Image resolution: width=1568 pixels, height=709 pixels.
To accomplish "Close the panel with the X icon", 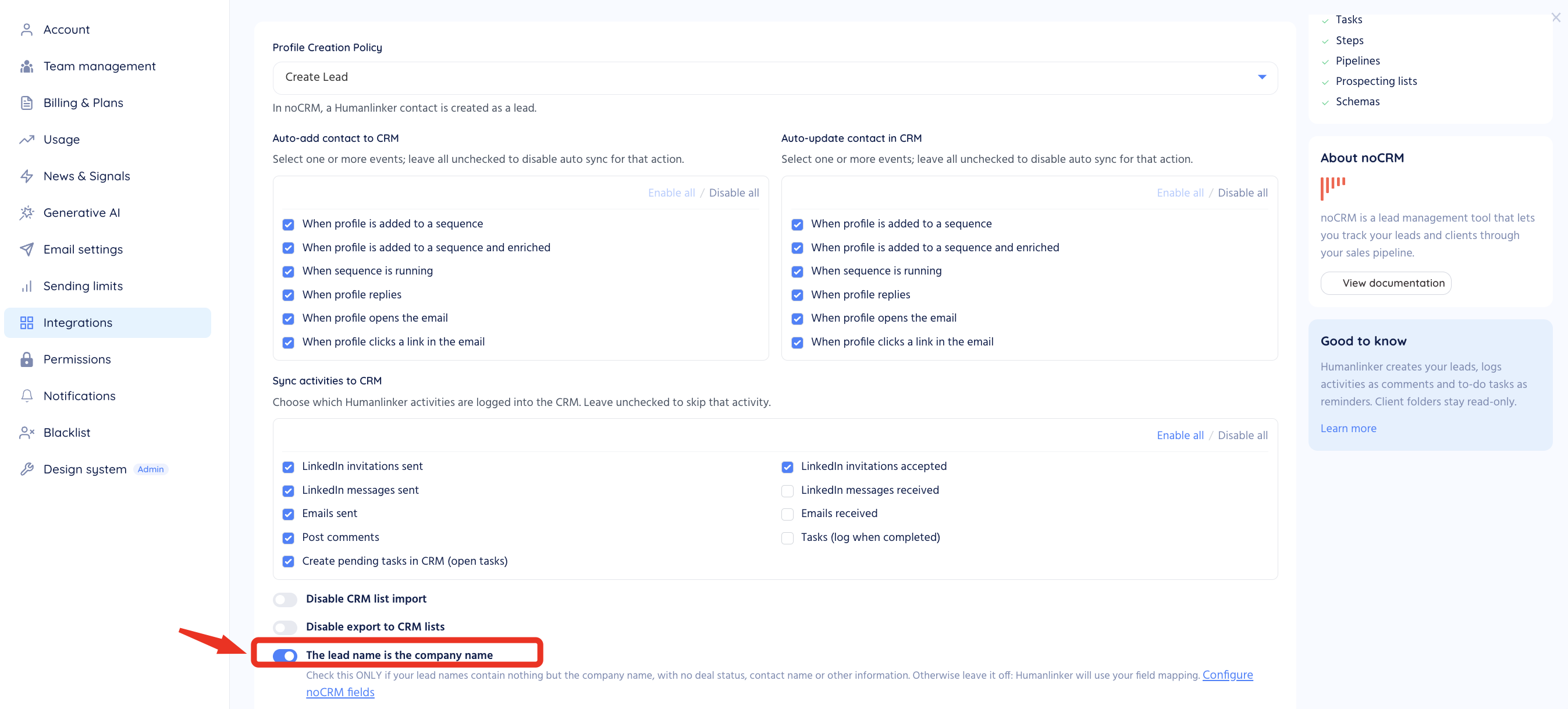I will click(1556, 17).
